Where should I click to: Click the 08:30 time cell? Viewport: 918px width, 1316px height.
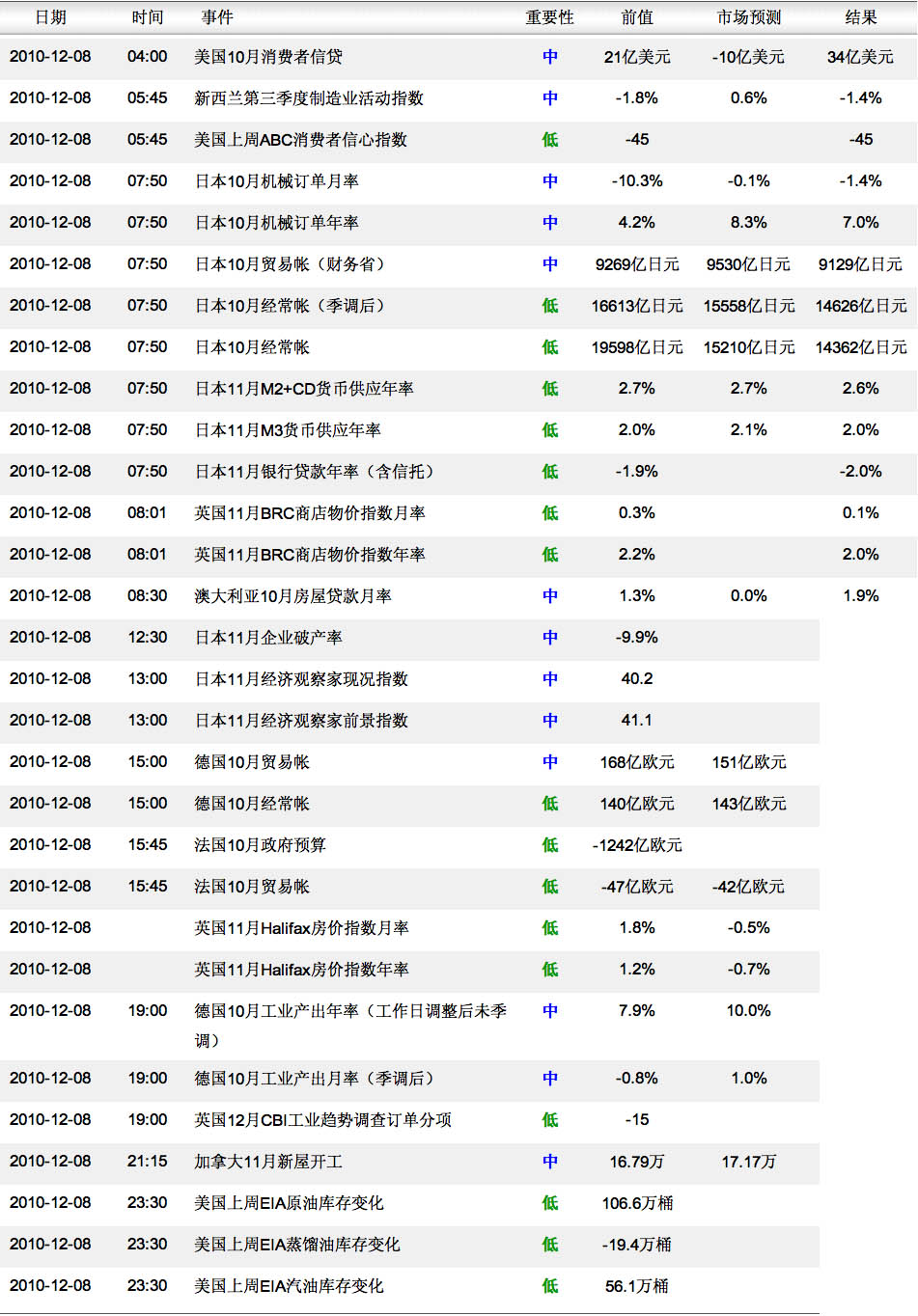pyautogui.click(x=148, y=596)
